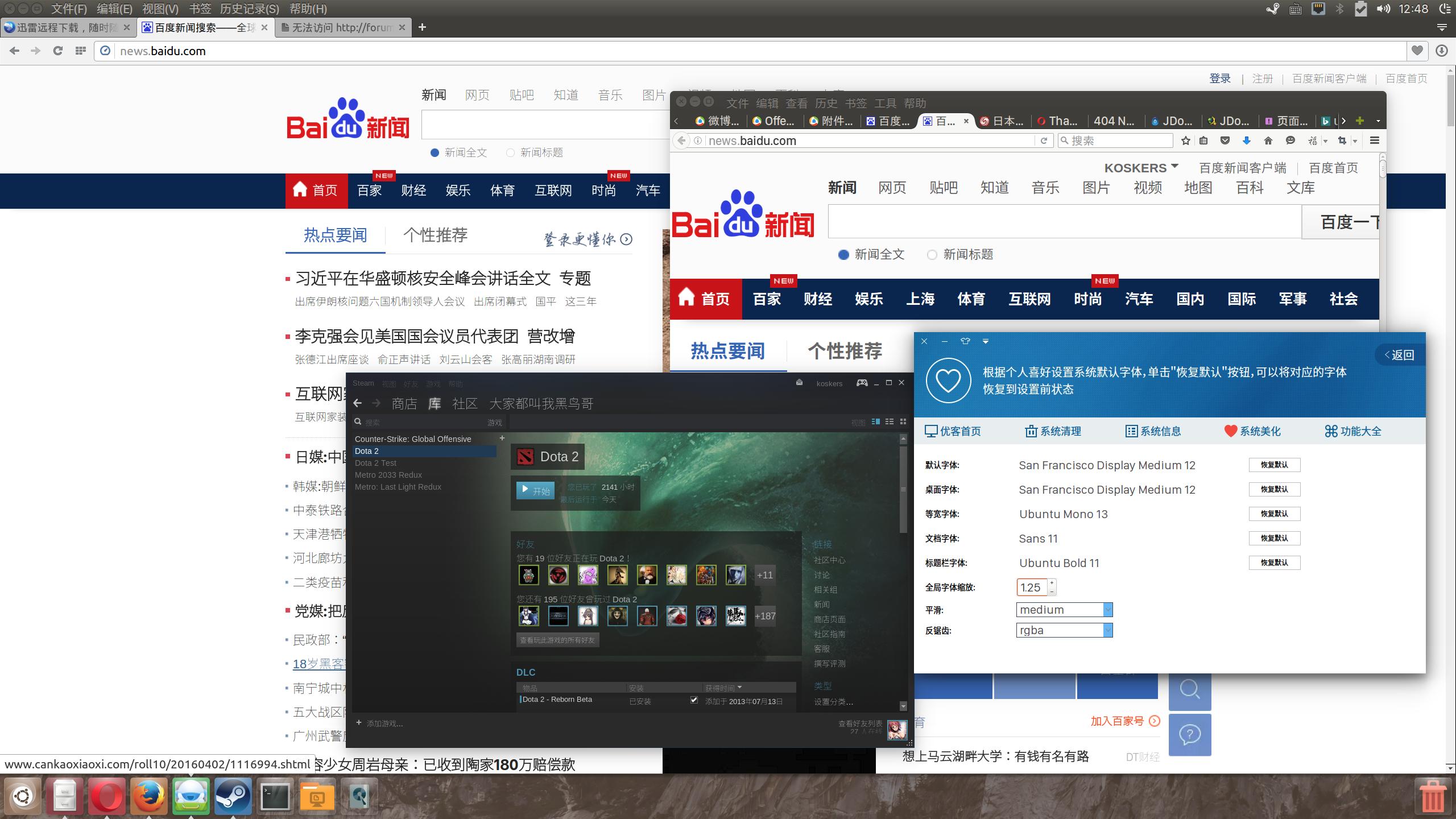This screenshot has width=1456, height=819.
Task: Click Opera reload button
Action: tap(57, 51)
